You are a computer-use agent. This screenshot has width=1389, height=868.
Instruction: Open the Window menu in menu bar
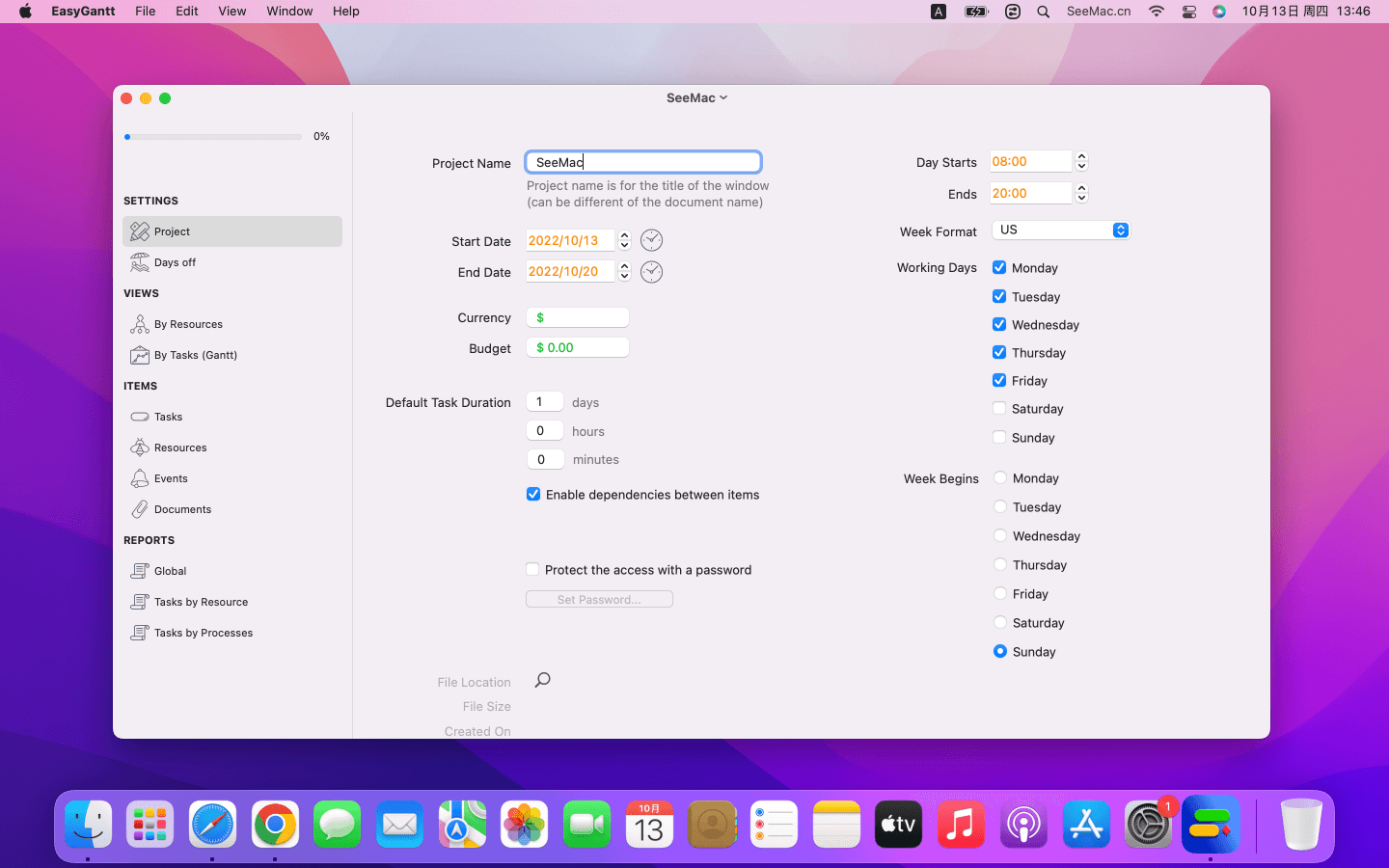(x=289, y=11)
